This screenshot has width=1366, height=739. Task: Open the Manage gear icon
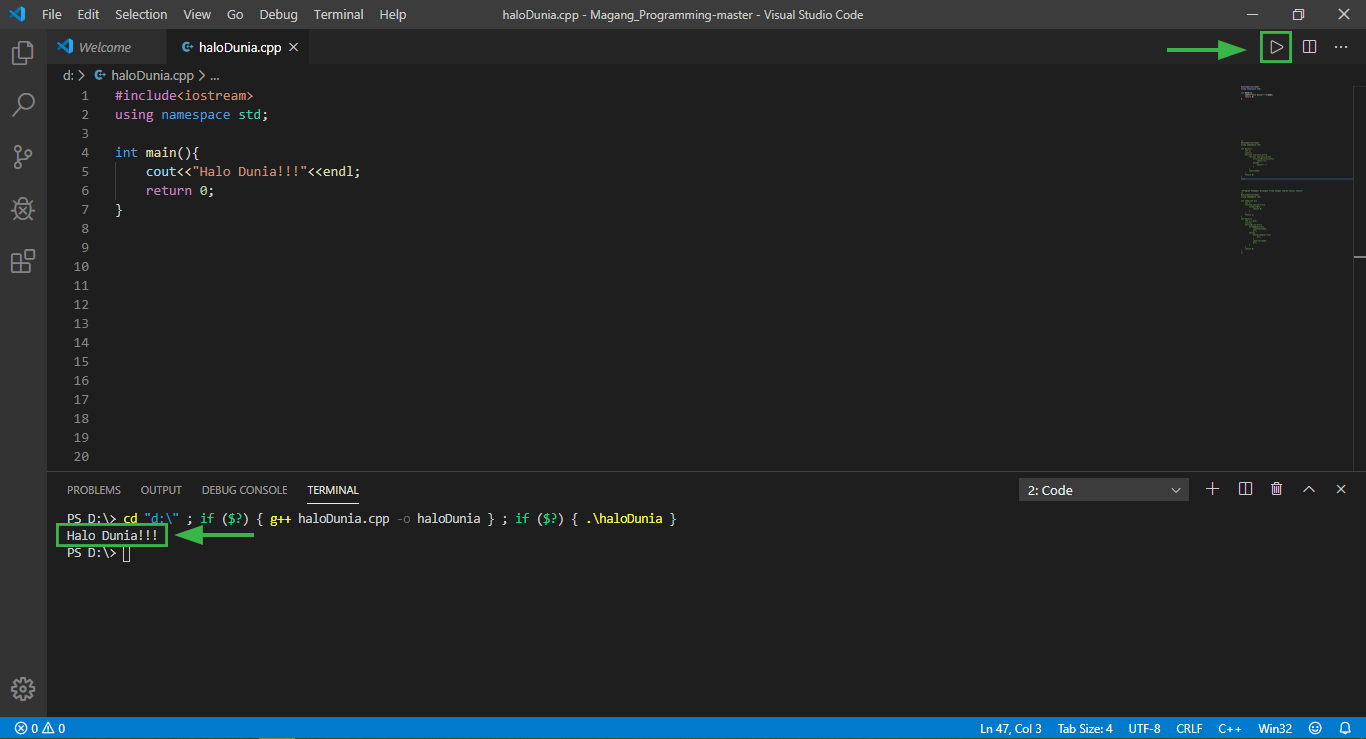pos(23,689)
